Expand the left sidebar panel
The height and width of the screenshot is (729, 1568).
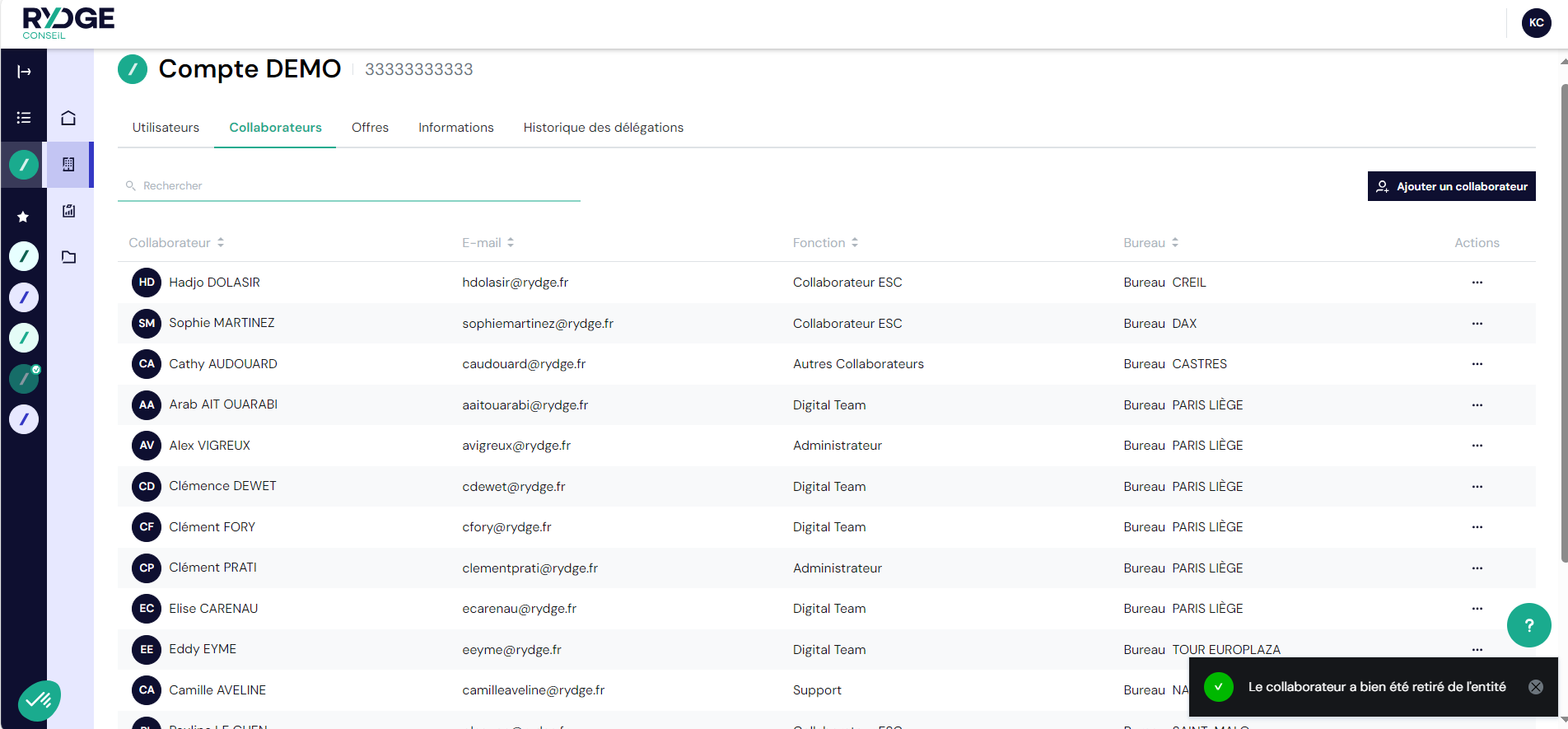coord(24,72)
